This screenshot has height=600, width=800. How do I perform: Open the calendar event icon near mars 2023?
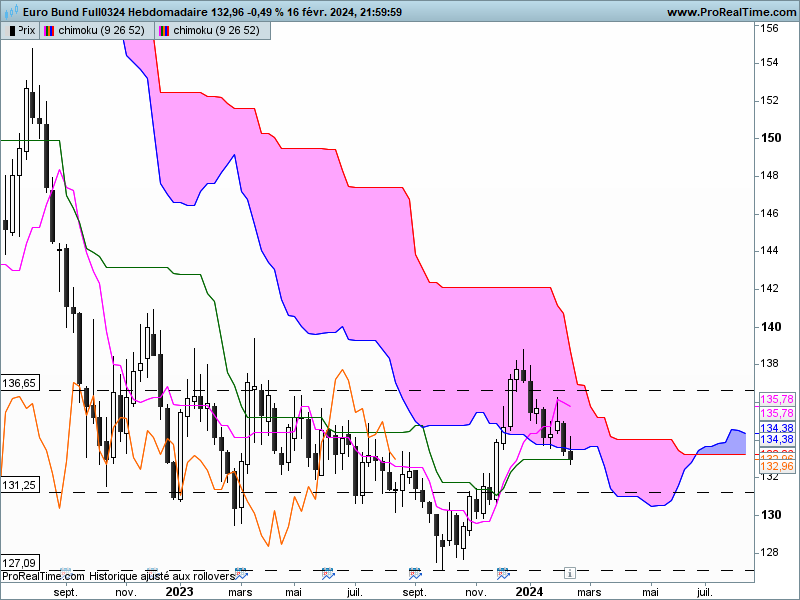click(x=241, y=573)
